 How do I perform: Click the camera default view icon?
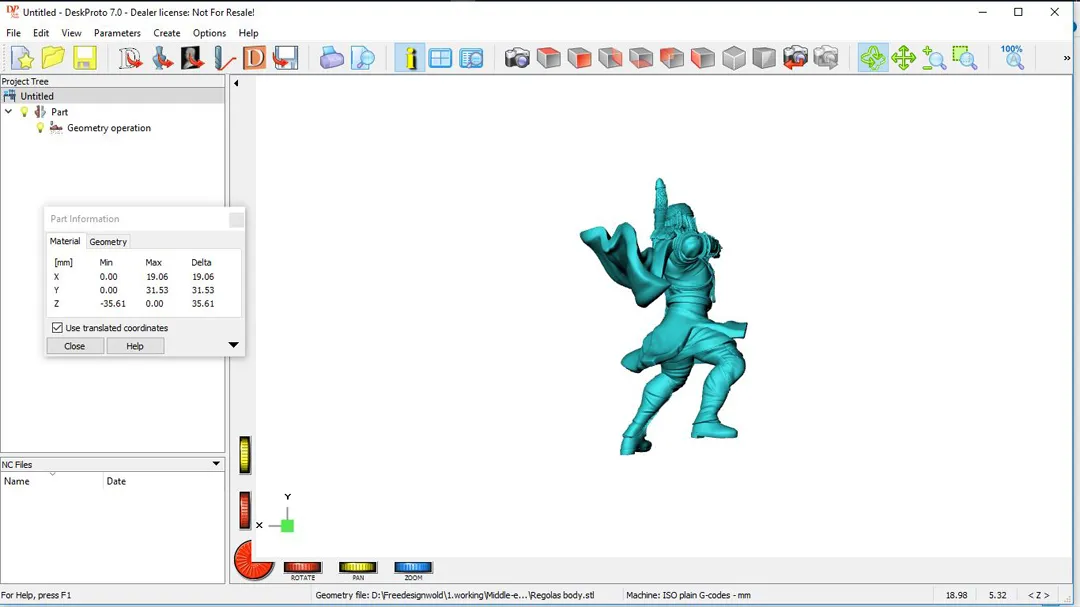tap(517, 58)
